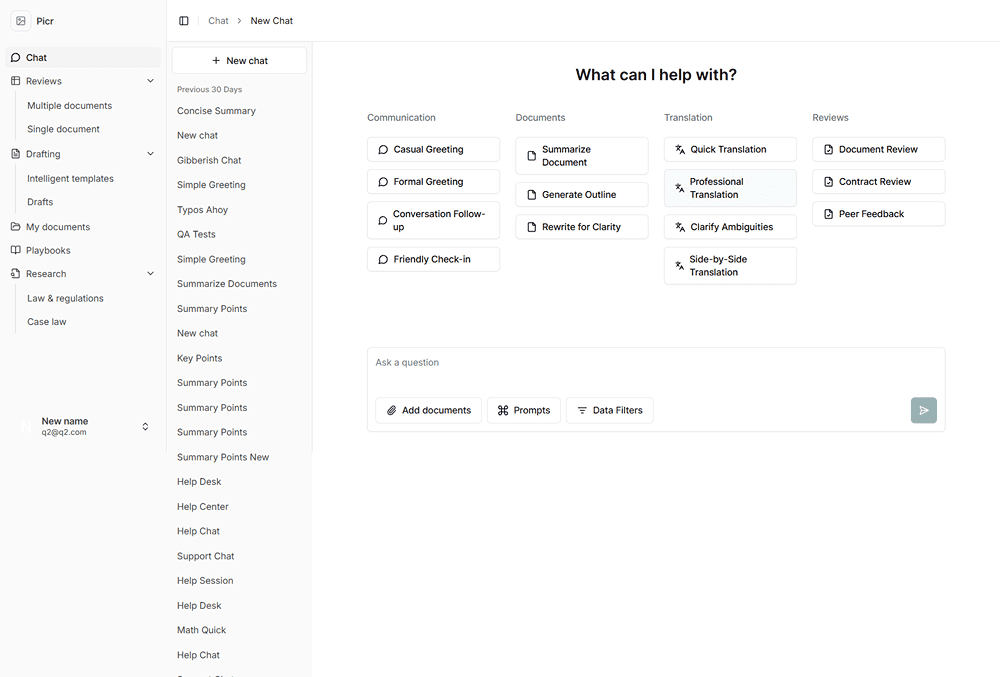Click the paperclip Add documents button
Image resolution: width=1000 pixels, height=677 pixels.
428,410
